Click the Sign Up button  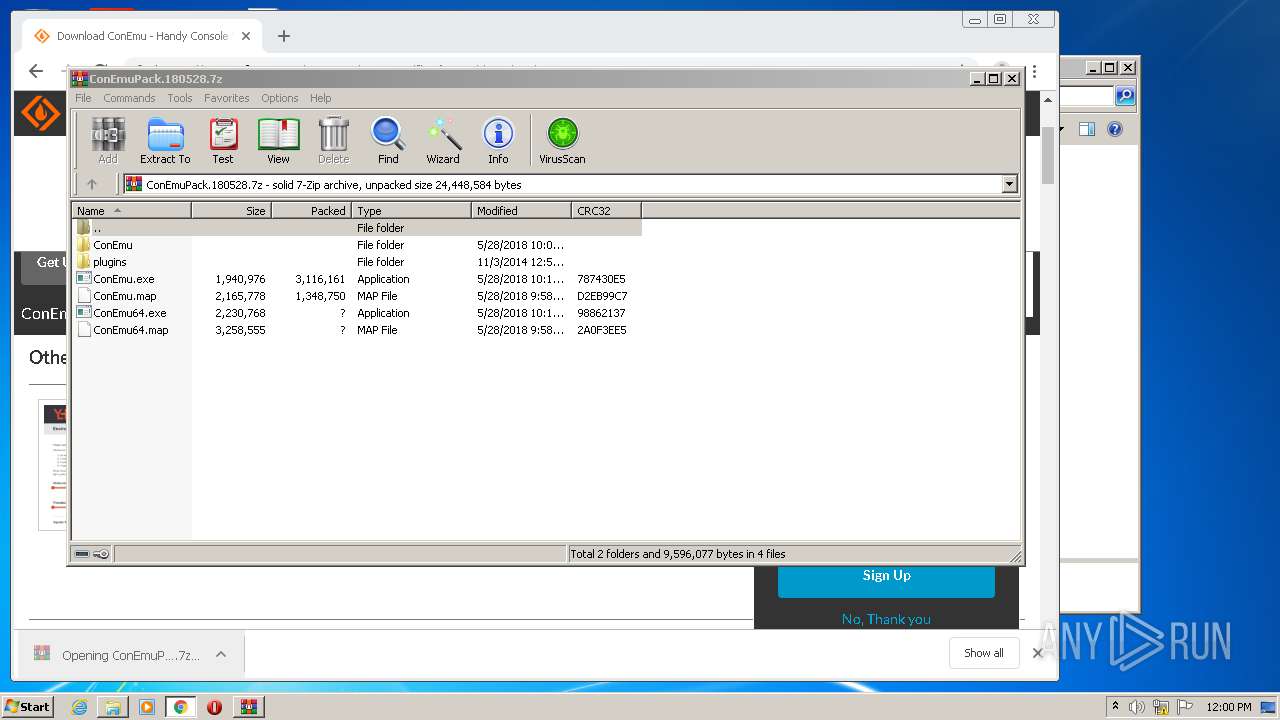coord(886,577)
